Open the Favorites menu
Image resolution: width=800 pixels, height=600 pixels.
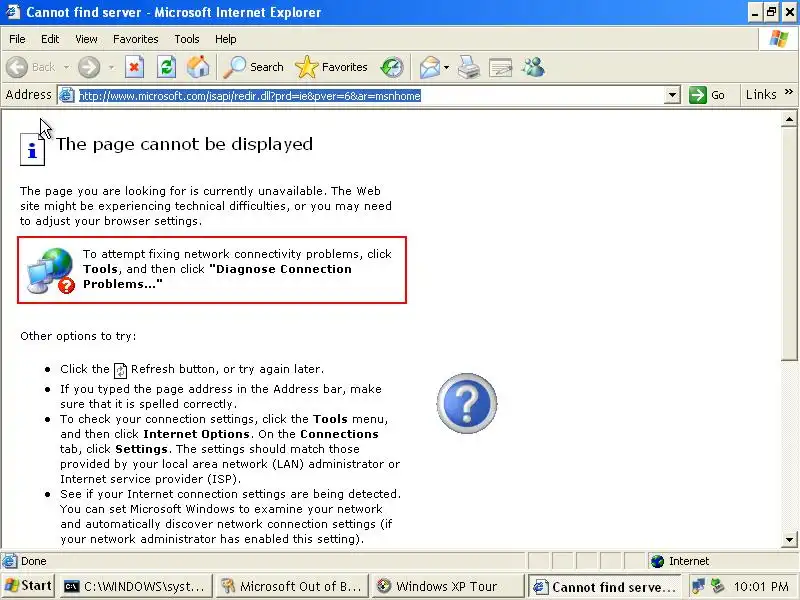136,39
